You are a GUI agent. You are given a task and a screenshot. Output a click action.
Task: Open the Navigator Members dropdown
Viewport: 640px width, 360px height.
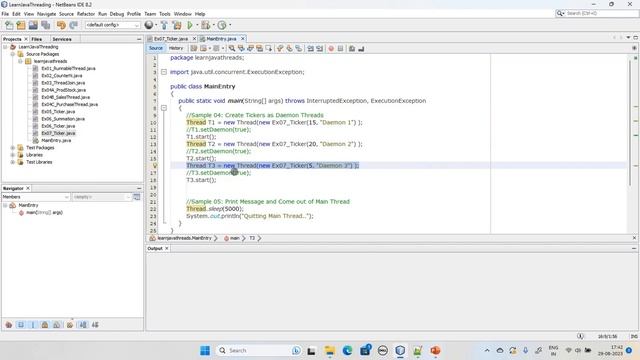coord(36,197)
